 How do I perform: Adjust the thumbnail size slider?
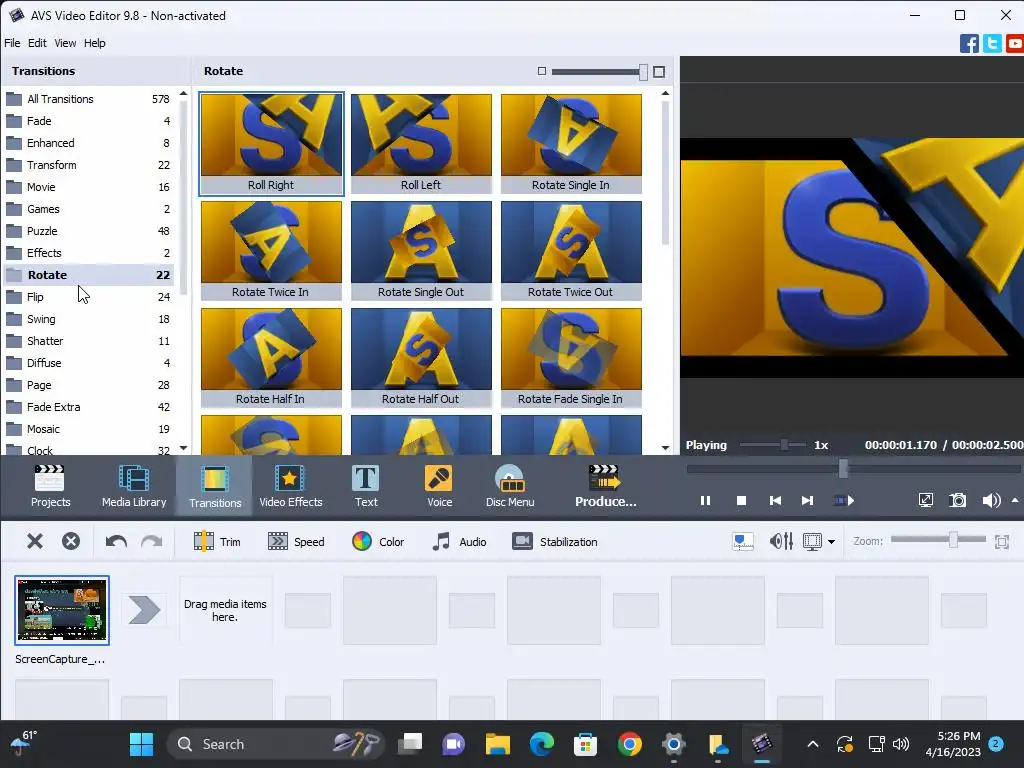click(643, 71)
